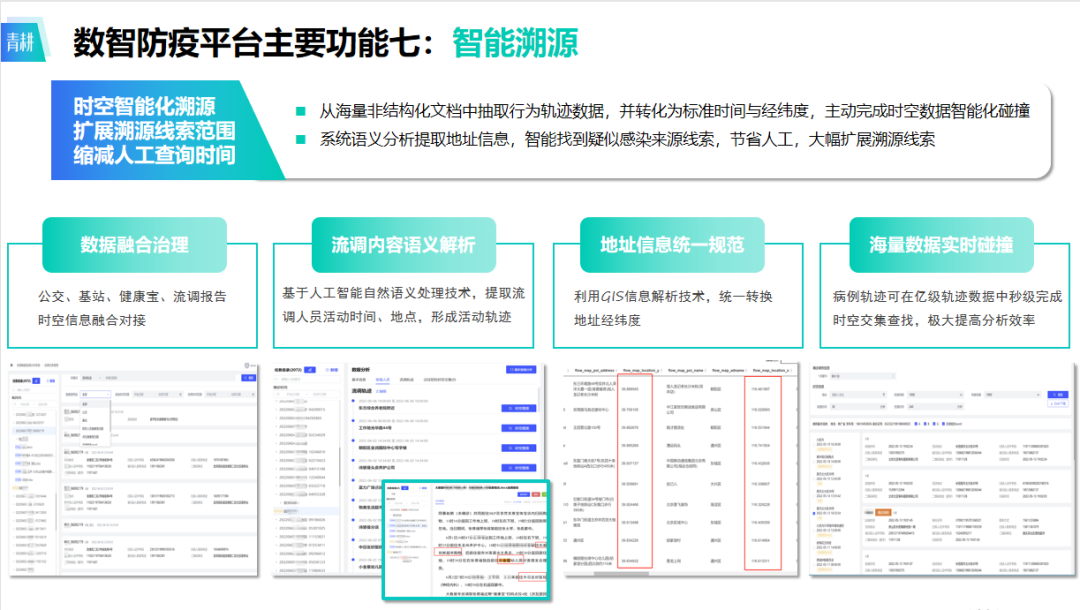Click the sort arrows on flow_map_poi_name column

coord(706,370)
